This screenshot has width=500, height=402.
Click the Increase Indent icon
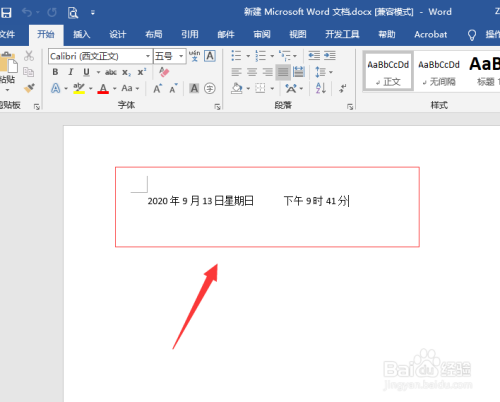pyautogui.click(x=330, y=56)
